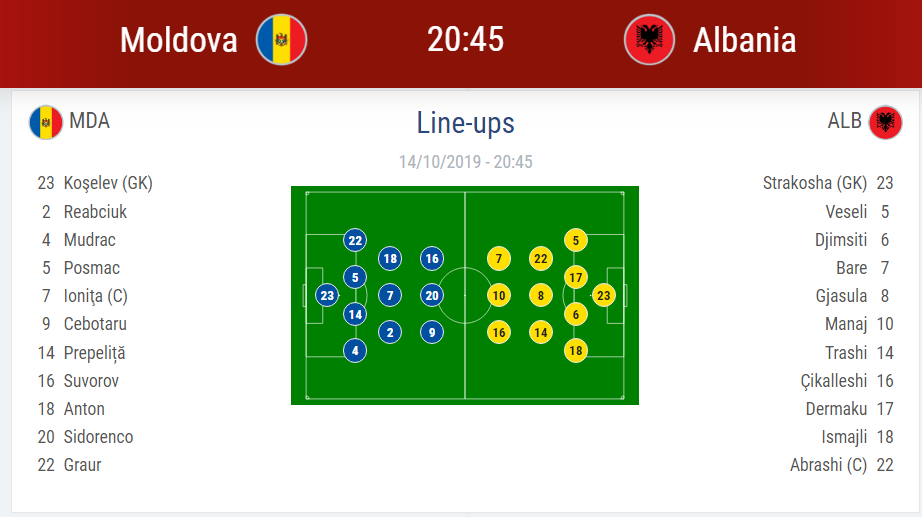Select Koşelev (GK) in Moldova lineup
922x517 pixels.
point(108,183)
